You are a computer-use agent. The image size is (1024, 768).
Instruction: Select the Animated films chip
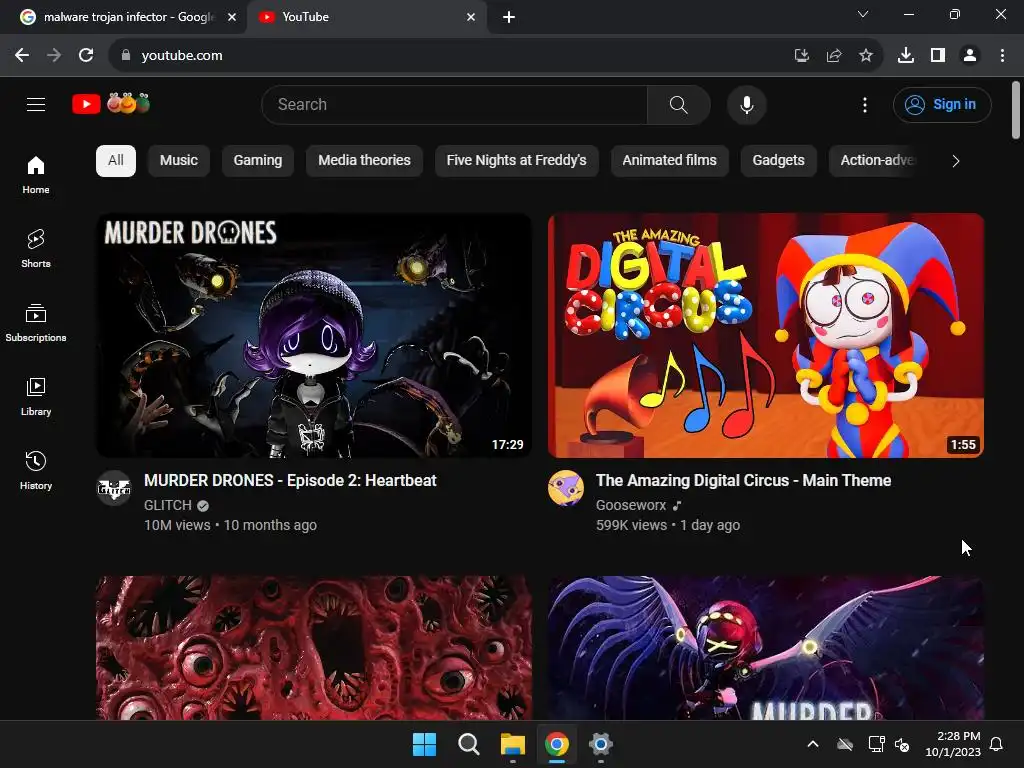pyautogui.click(x=669, y=161)
